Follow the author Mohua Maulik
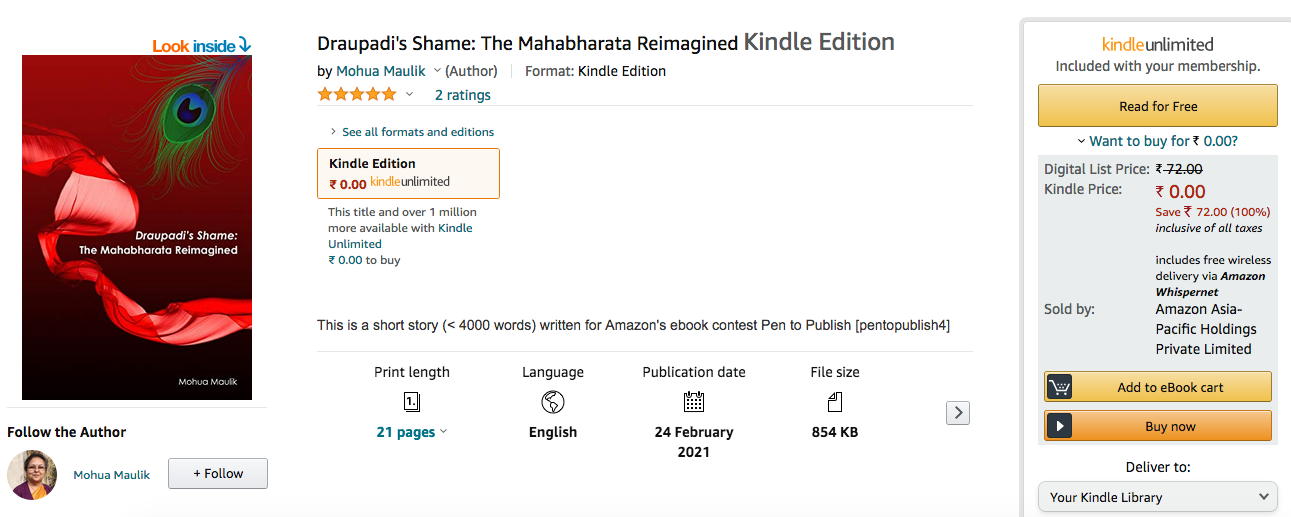This screenshot has height=517, width=1291. click(218, 474)
